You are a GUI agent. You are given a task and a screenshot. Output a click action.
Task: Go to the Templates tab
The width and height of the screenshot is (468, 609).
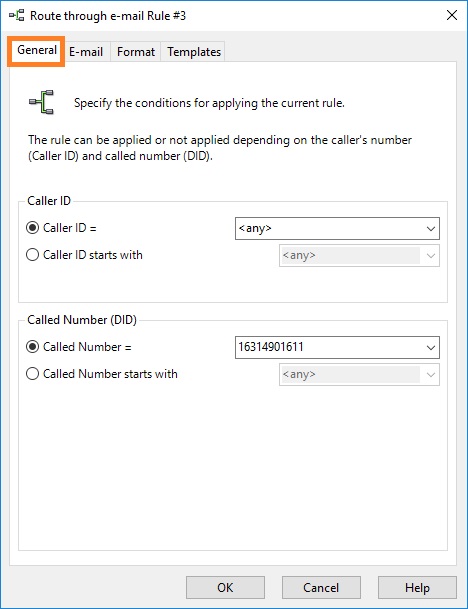(194, 52)
